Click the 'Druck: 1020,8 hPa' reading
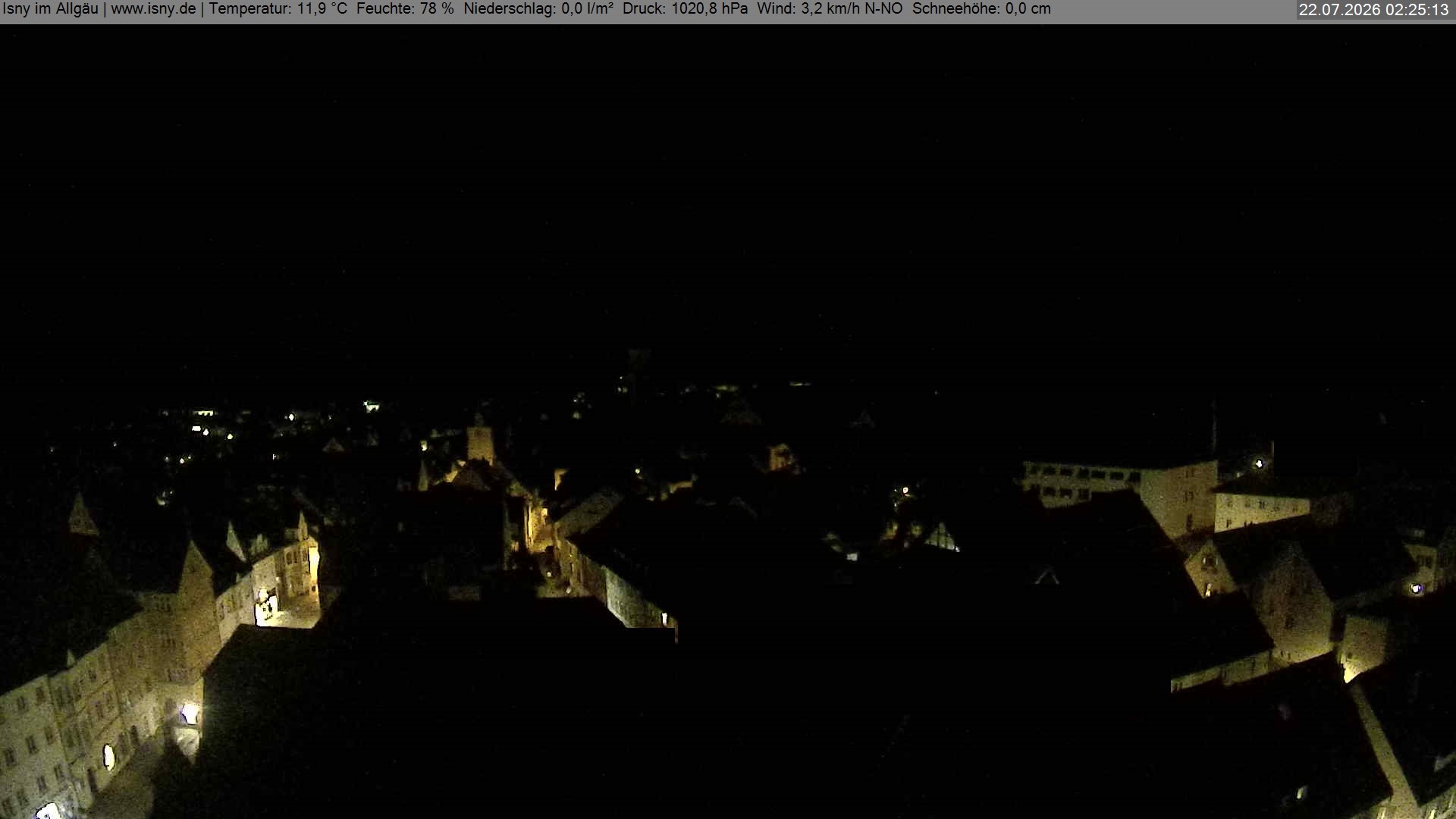1456x819 pixels. pyautogui.click(x=685, y=10)
